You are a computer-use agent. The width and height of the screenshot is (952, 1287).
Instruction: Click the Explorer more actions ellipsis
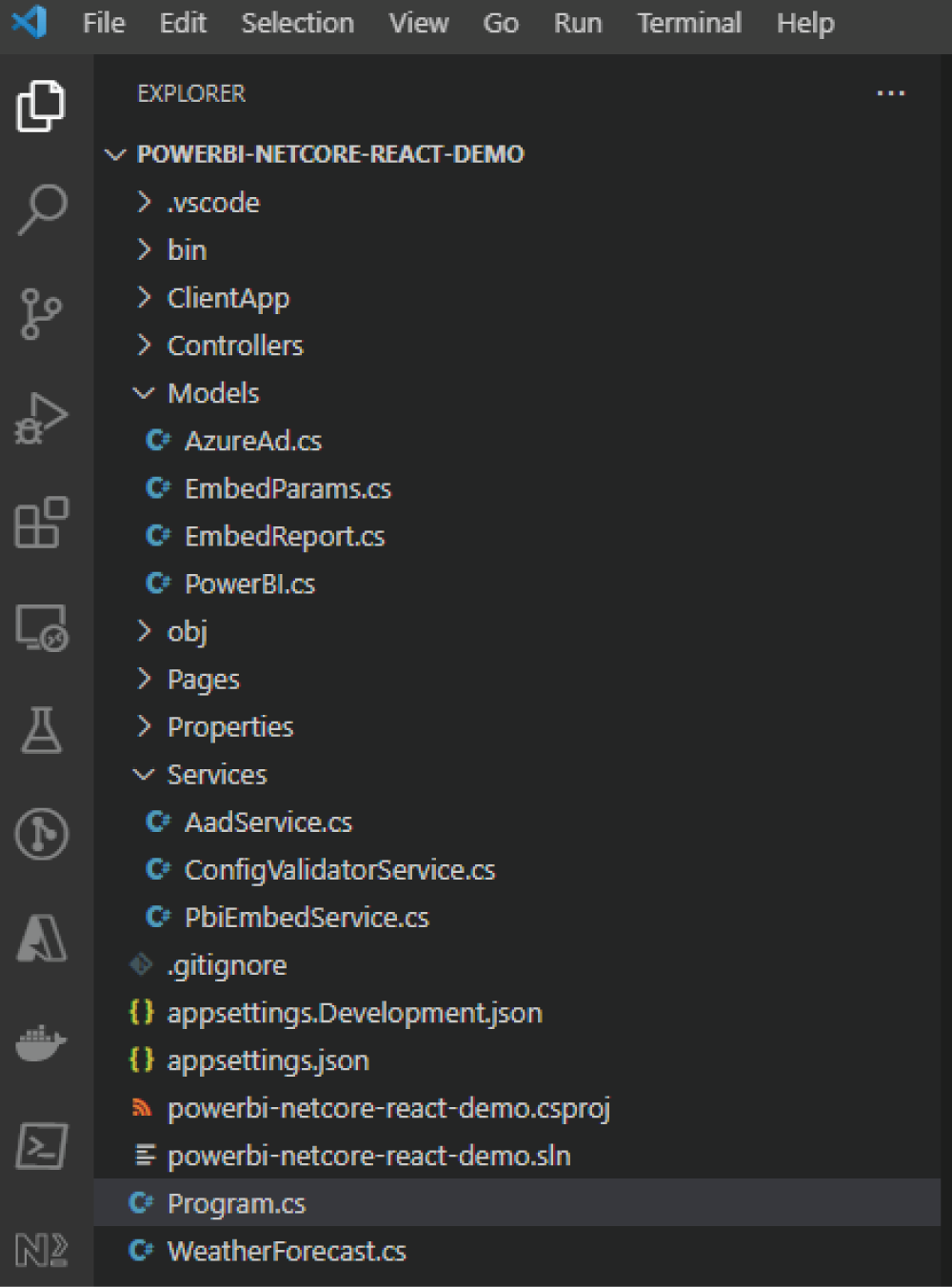click(890, 93)
